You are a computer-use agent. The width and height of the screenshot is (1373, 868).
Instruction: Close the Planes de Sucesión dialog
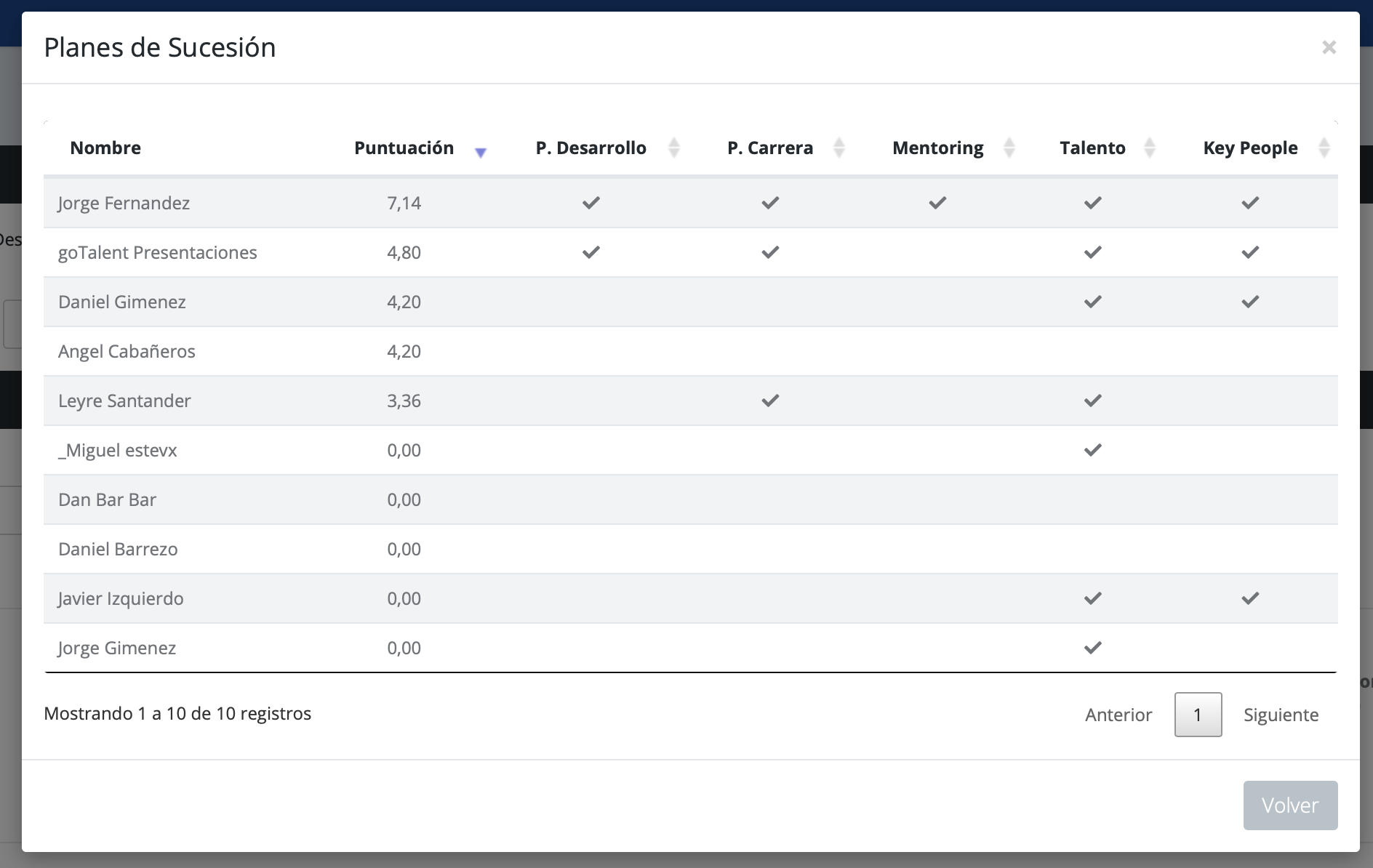tap(1329, 47)
